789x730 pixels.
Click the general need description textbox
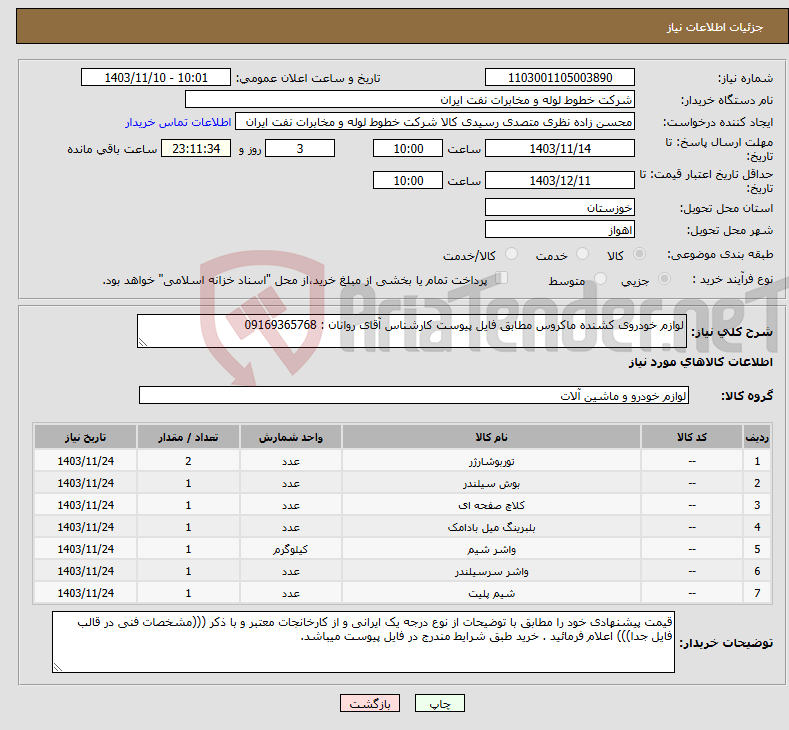412,331
